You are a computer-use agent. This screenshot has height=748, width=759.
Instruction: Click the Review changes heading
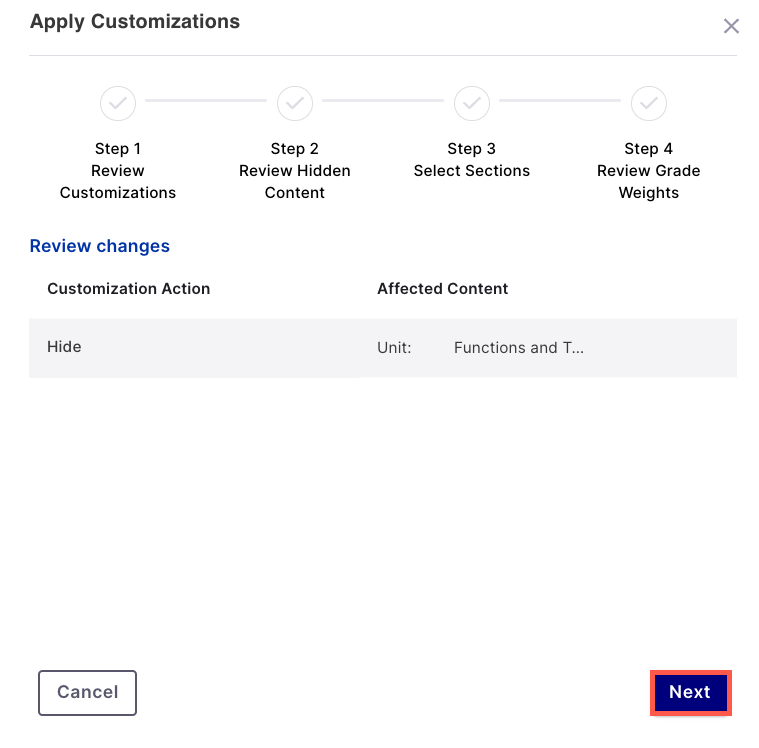click(x=100, y=246)
